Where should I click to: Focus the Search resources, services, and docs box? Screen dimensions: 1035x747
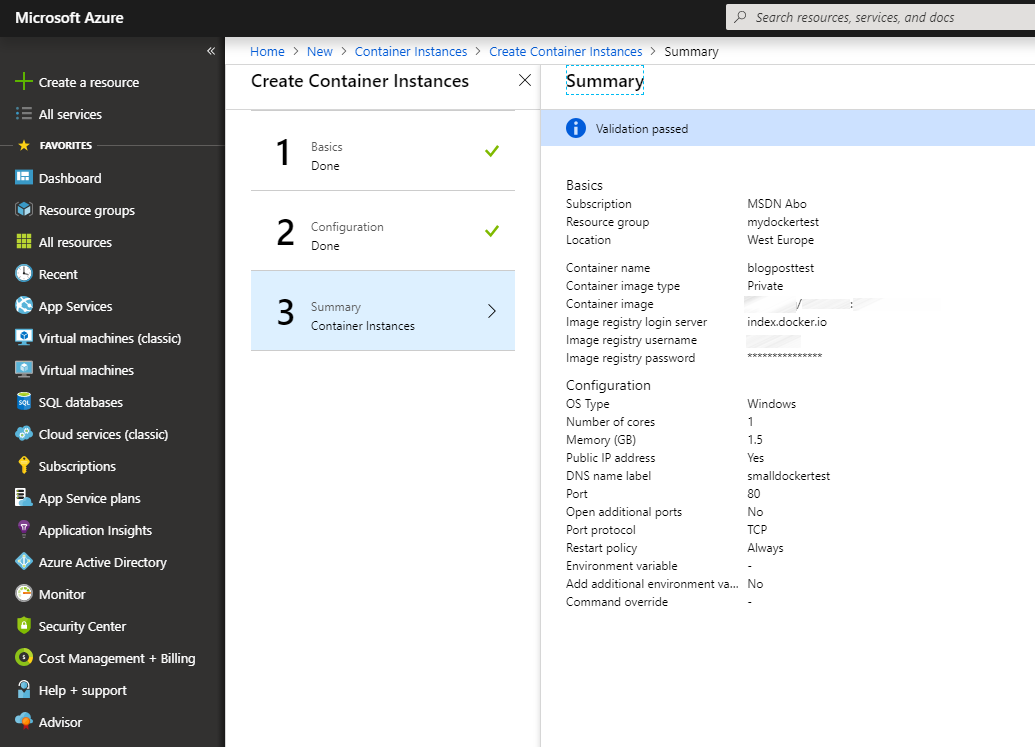point(881,17)
